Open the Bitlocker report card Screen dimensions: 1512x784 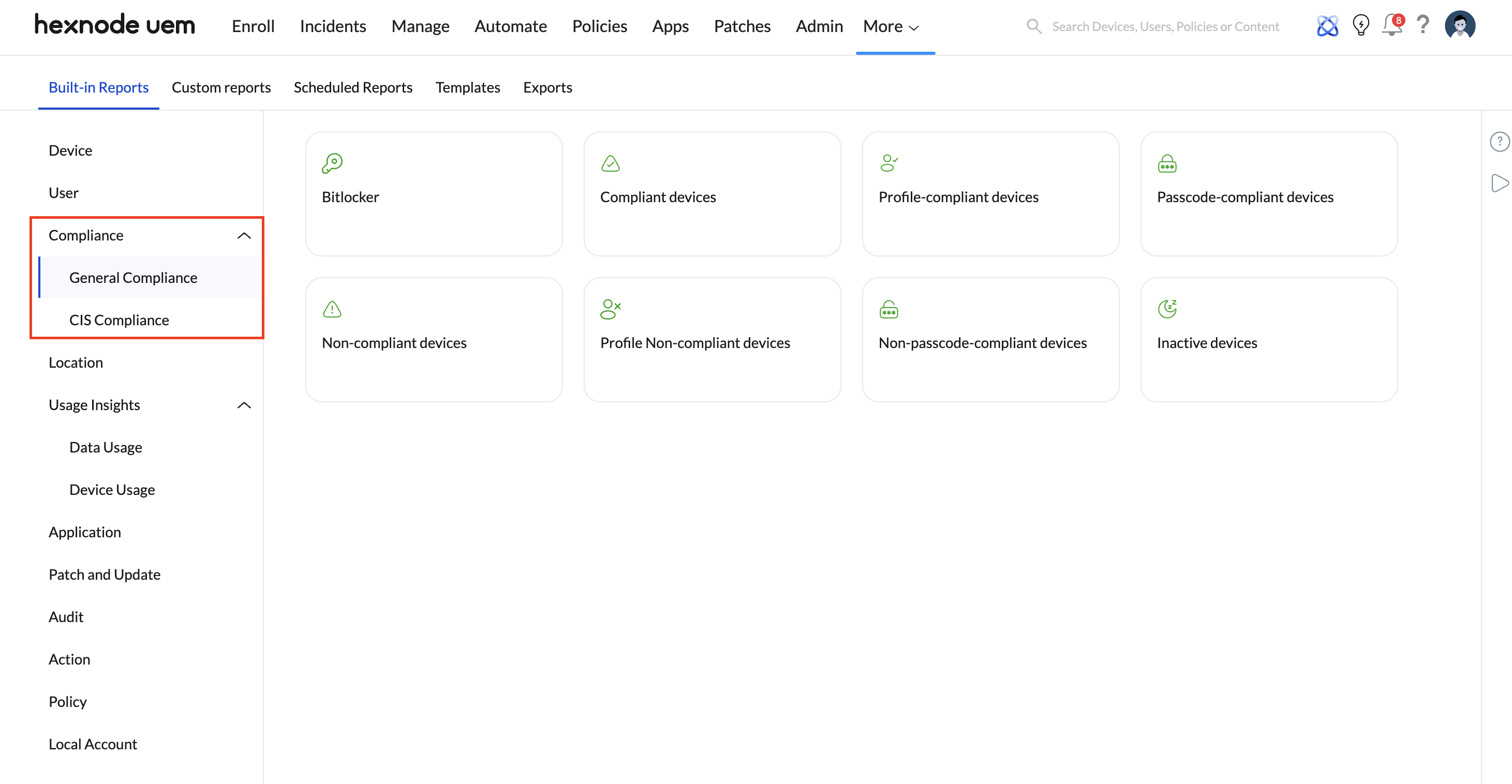point(434,193)
